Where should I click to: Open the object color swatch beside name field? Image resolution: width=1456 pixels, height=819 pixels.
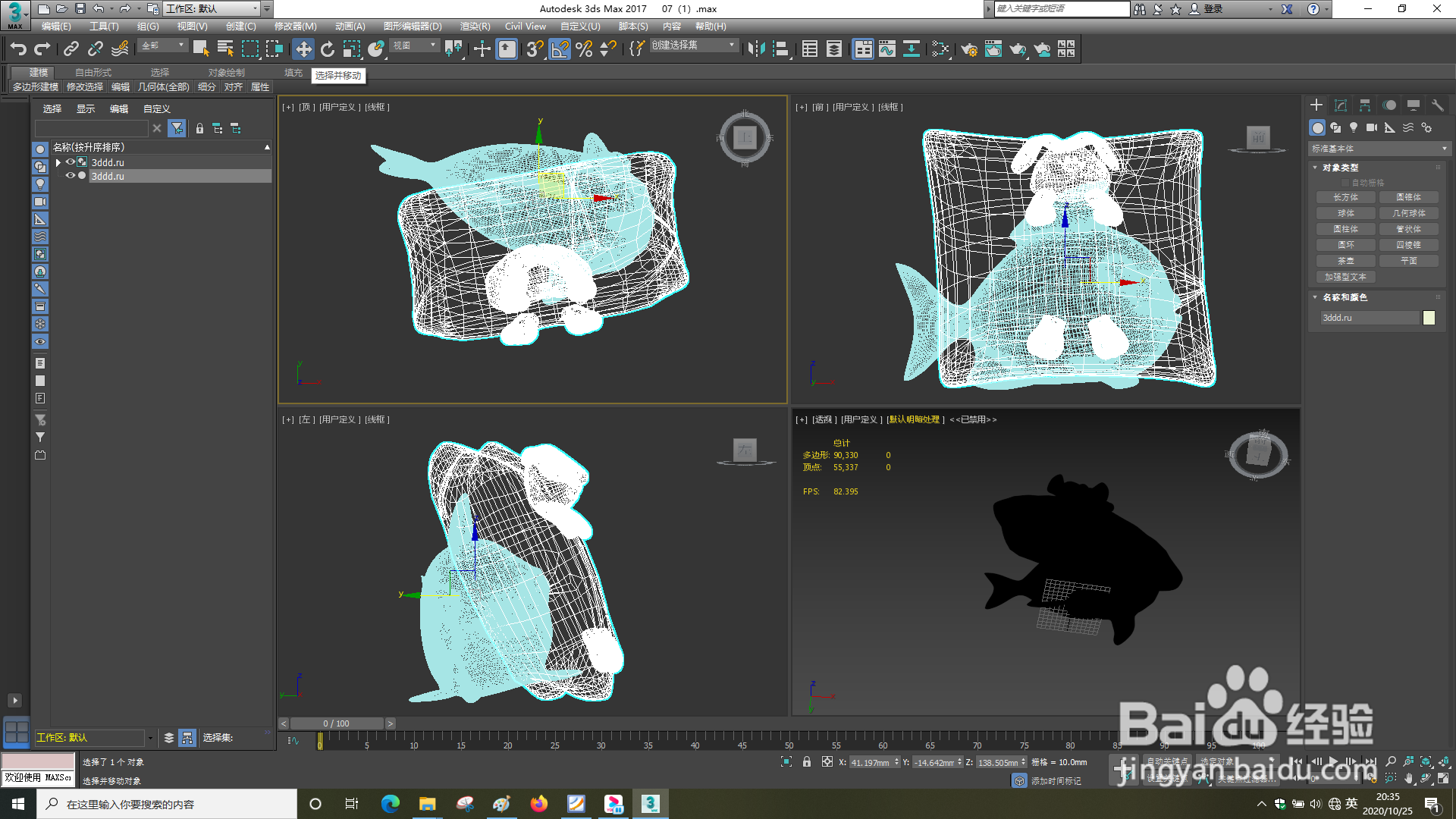(1429, 318)
